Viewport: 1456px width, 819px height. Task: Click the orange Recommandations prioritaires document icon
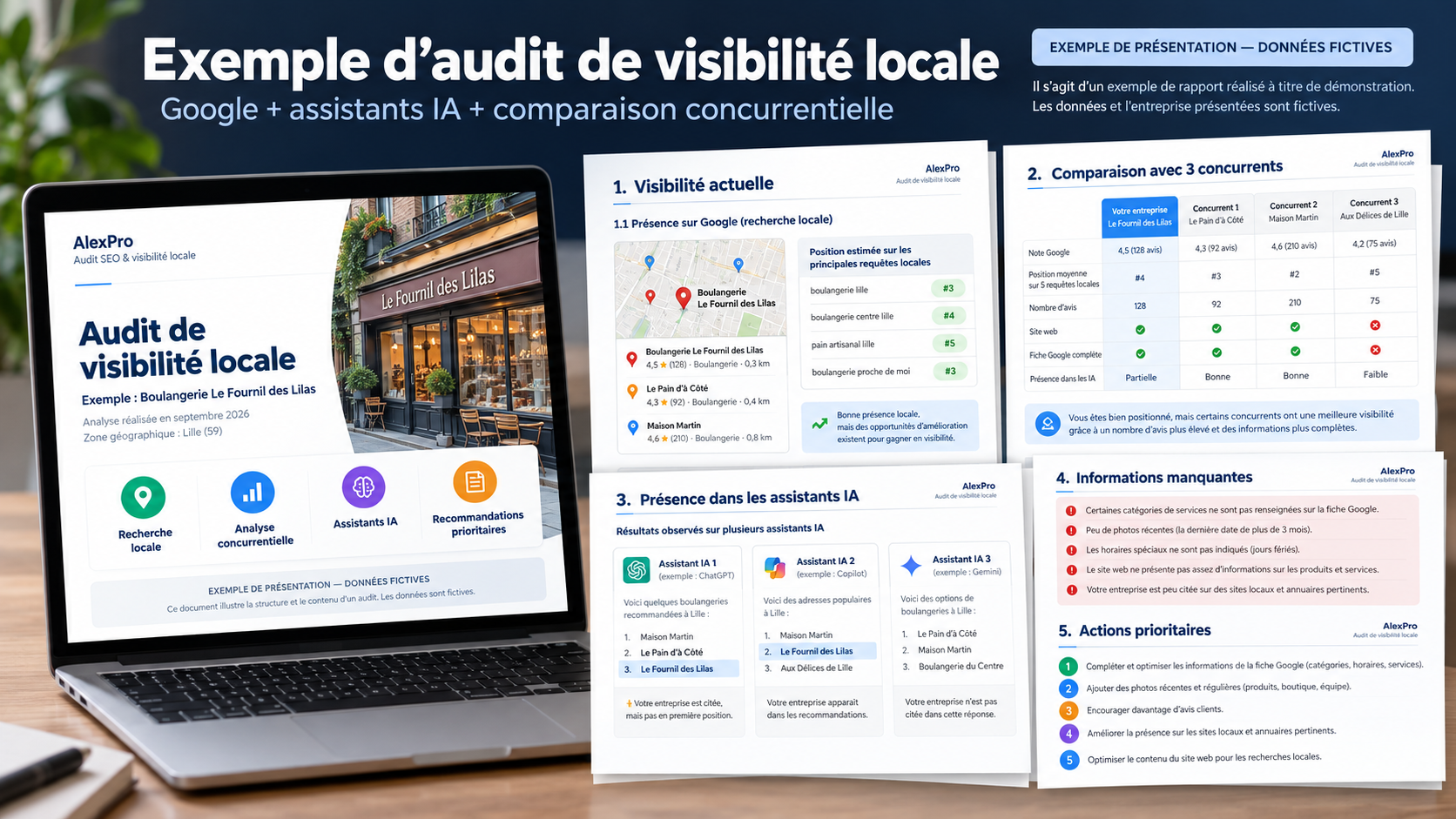pyautogui.click(x=475, y=481)
